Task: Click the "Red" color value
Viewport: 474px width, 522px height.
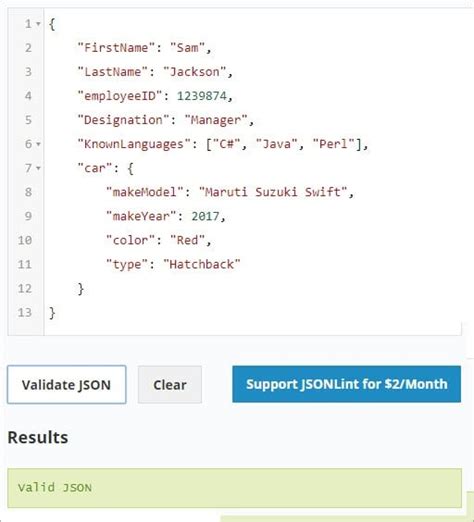Action: [x=188, y=240]
